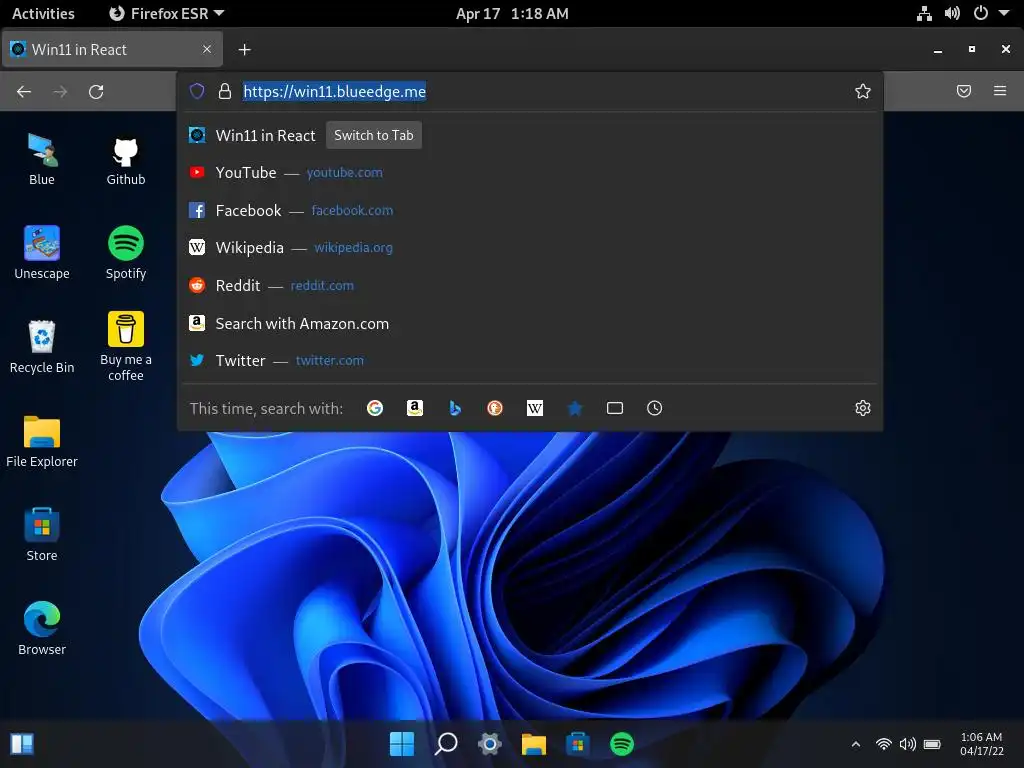Open GNOME network status icon
This screenshot has width=1024, height=768.
[x=924, y=13]
